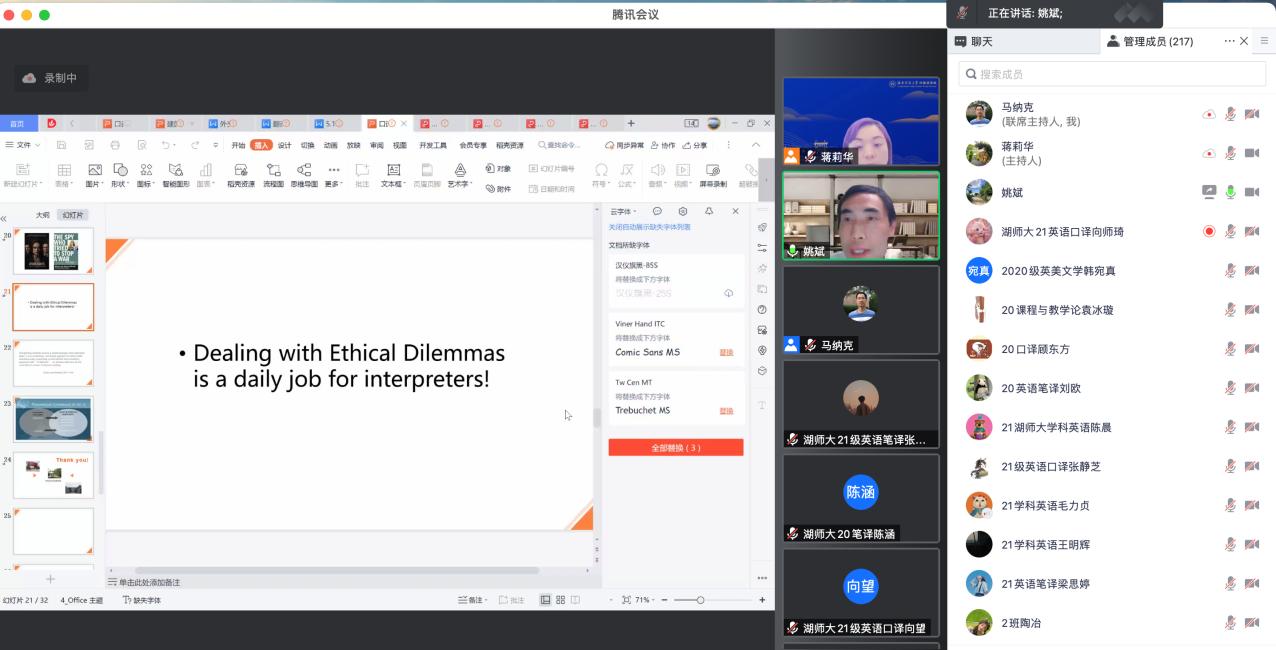Open the 设计 design ribbon tab
Viewport: 1276px width, 650px height.
pyautogui.click(x=285, y=145)
